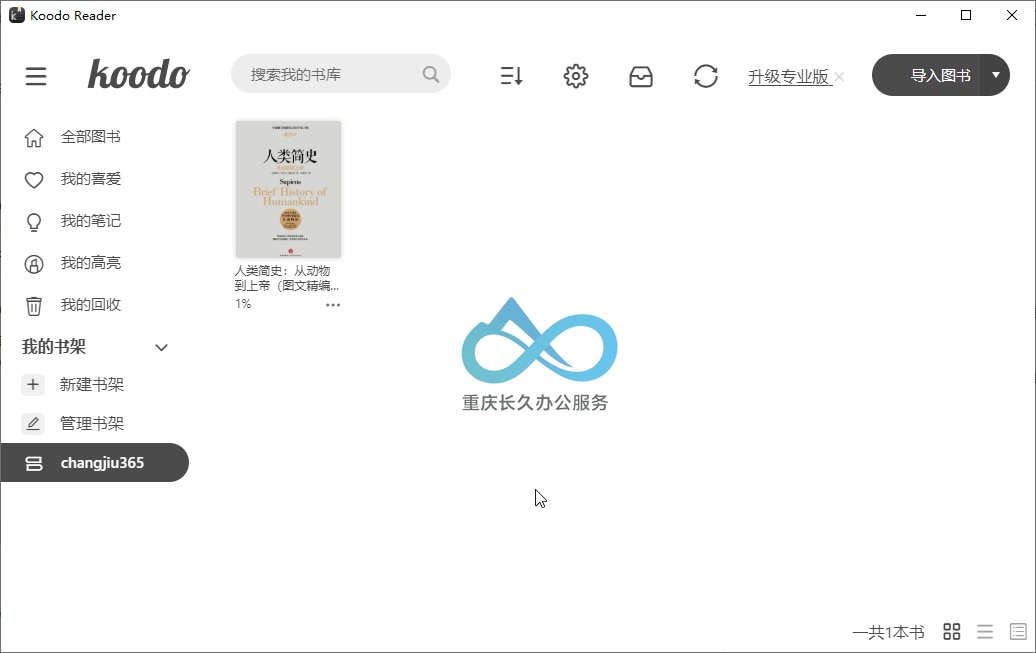Dismiss the upgrade to pro link
This screenshot has width=1036, height=653.
[x=839, y=77]
